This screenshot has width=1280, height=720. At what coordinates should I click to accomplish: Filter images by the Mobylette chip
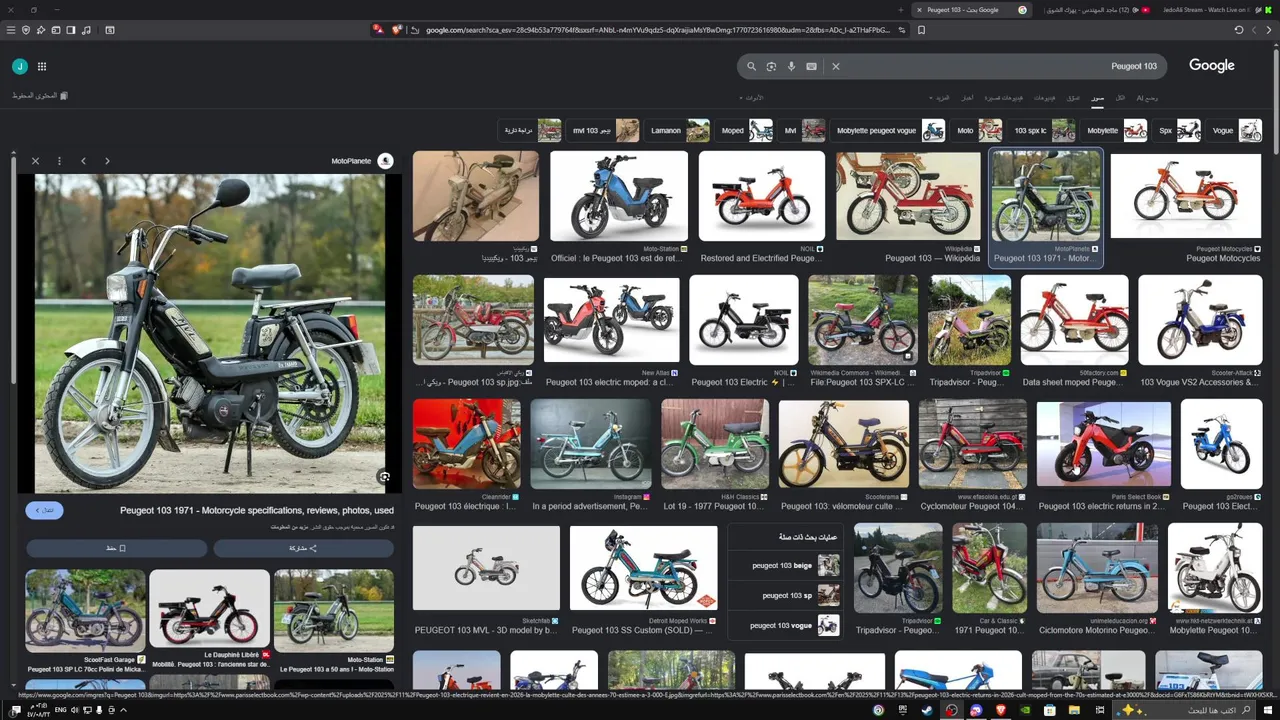pyautogui.click(x=1115, y=130)
